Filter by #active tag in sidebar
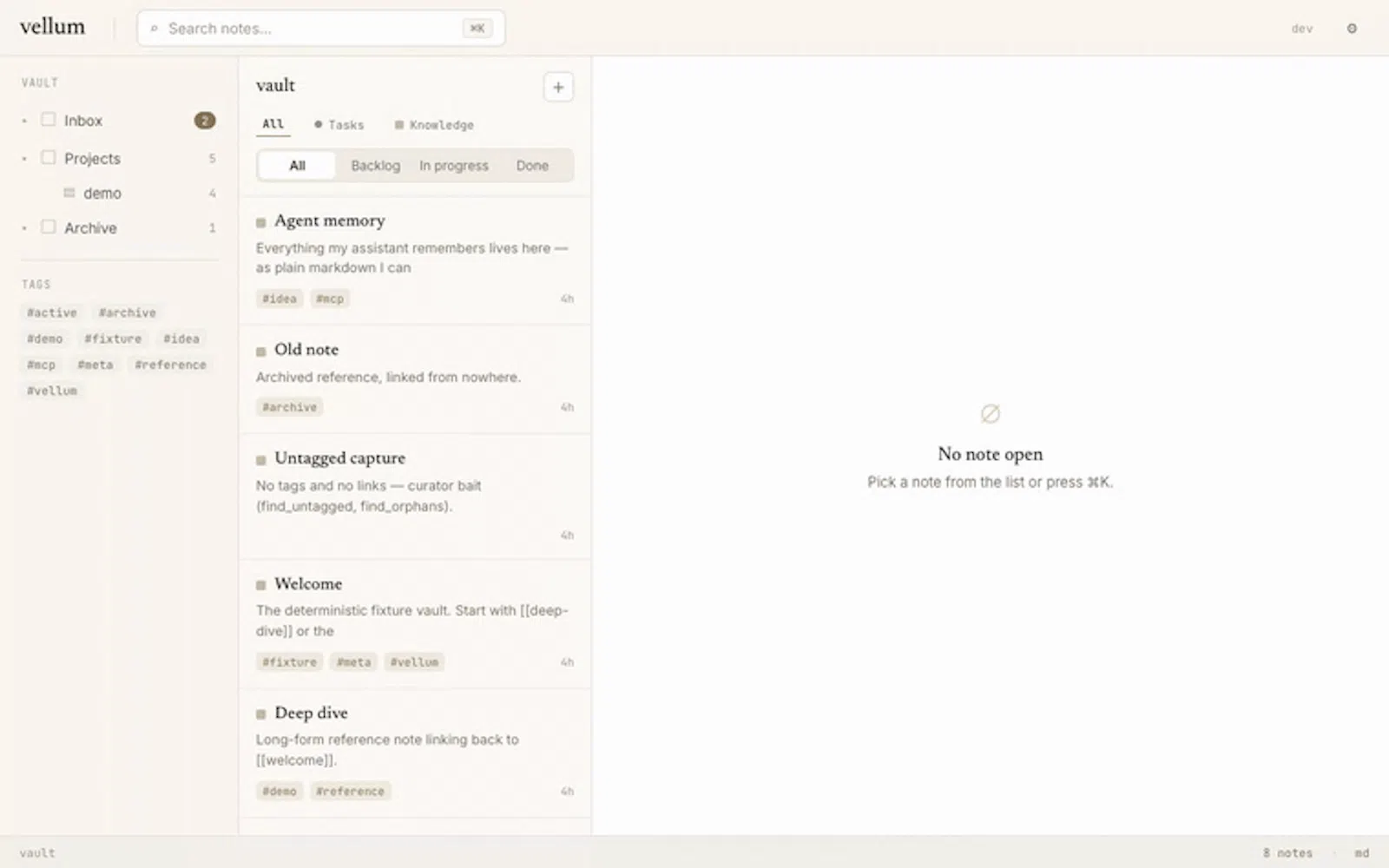The height and width of the screenshot is (868, 1389). click(52, 312)
